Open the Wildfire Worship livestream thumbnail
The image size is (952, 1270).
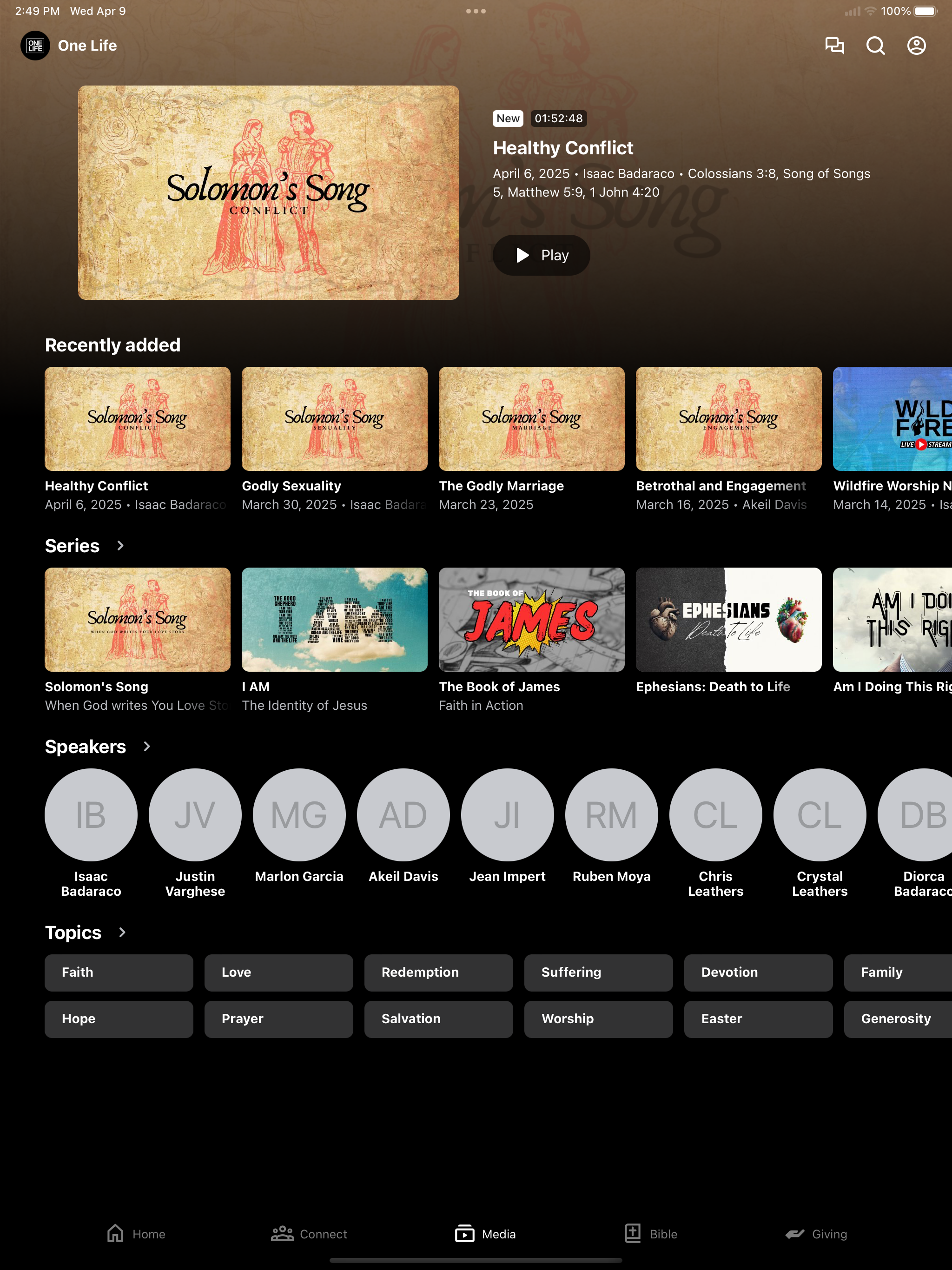click(892, 418)
